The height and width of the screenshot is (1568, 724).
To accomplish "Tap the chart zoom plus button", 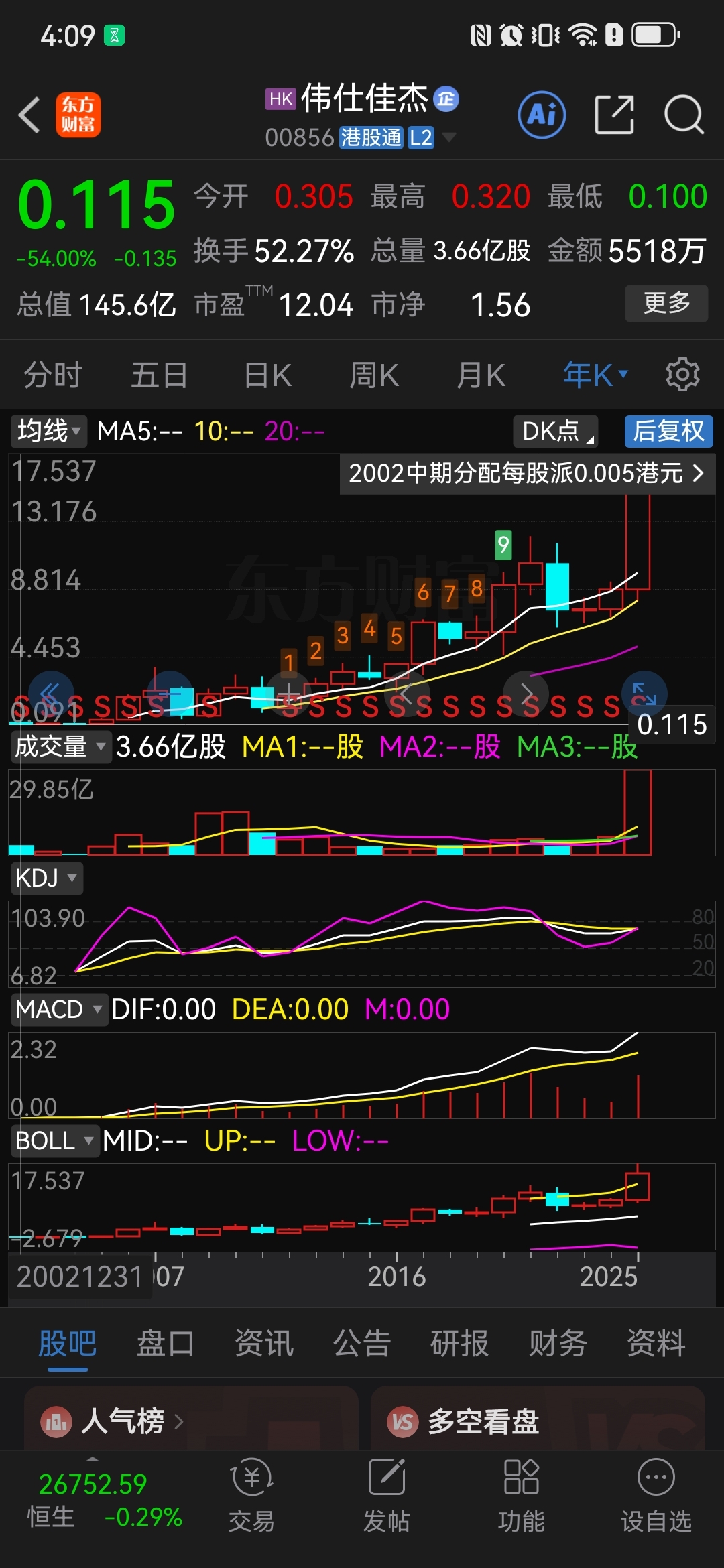I will click(x=288, y=693).
